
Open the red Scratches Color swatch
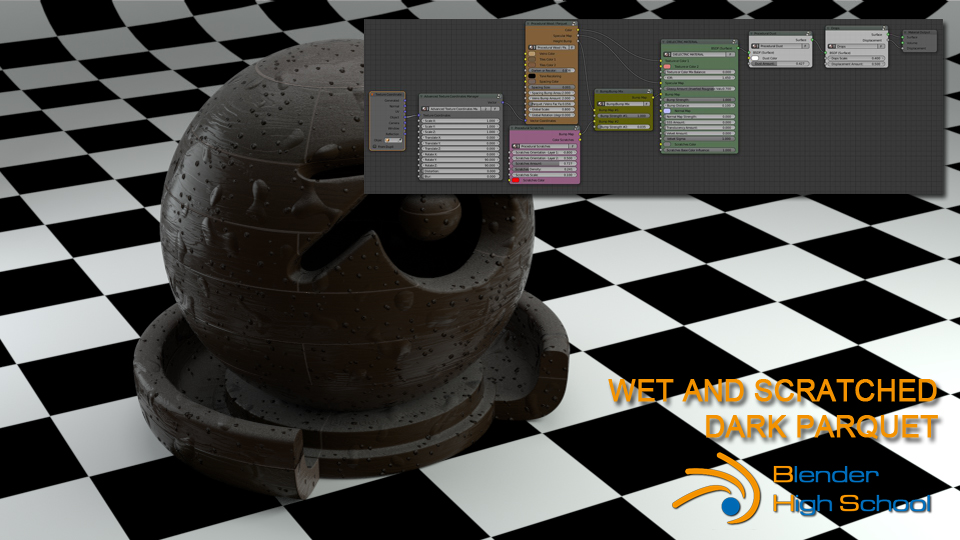pyautogui.click(x=516, y=180)
